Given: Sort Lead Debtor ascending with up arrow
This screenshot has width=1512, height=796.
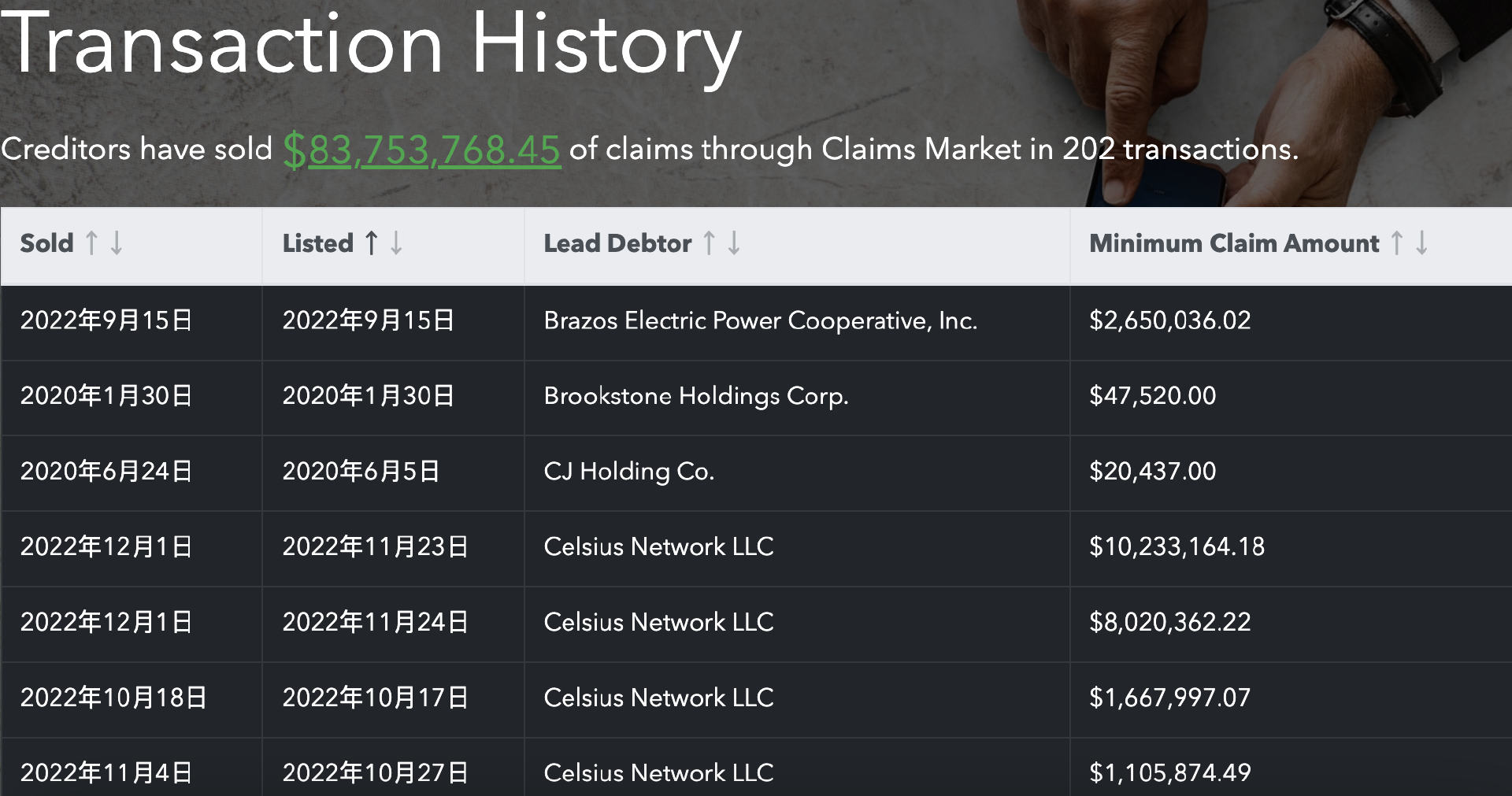Looking at the screenshot, I should [x=710, y=243].
